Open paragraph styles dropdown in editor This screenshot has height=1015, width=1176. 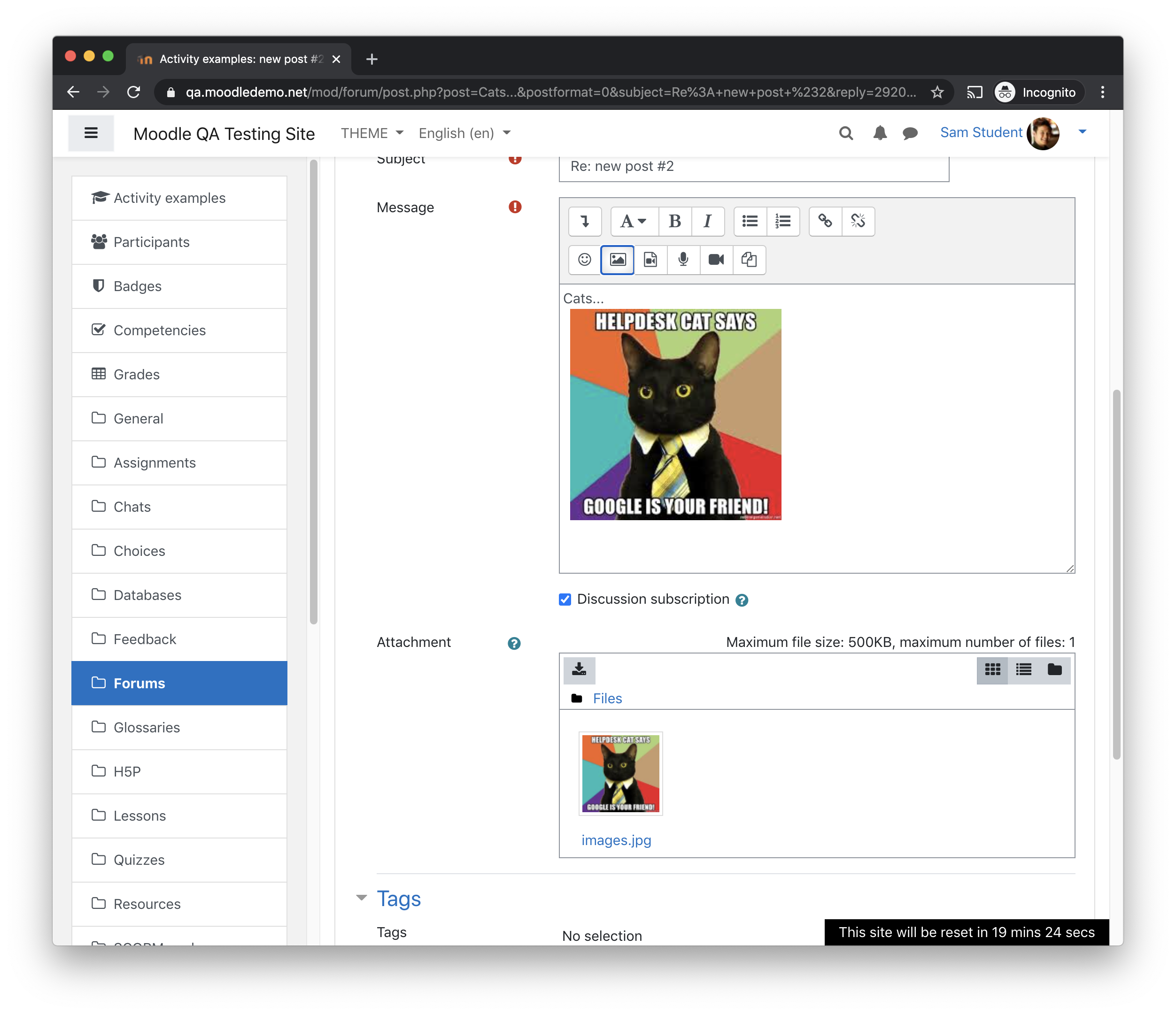[634, 221]
